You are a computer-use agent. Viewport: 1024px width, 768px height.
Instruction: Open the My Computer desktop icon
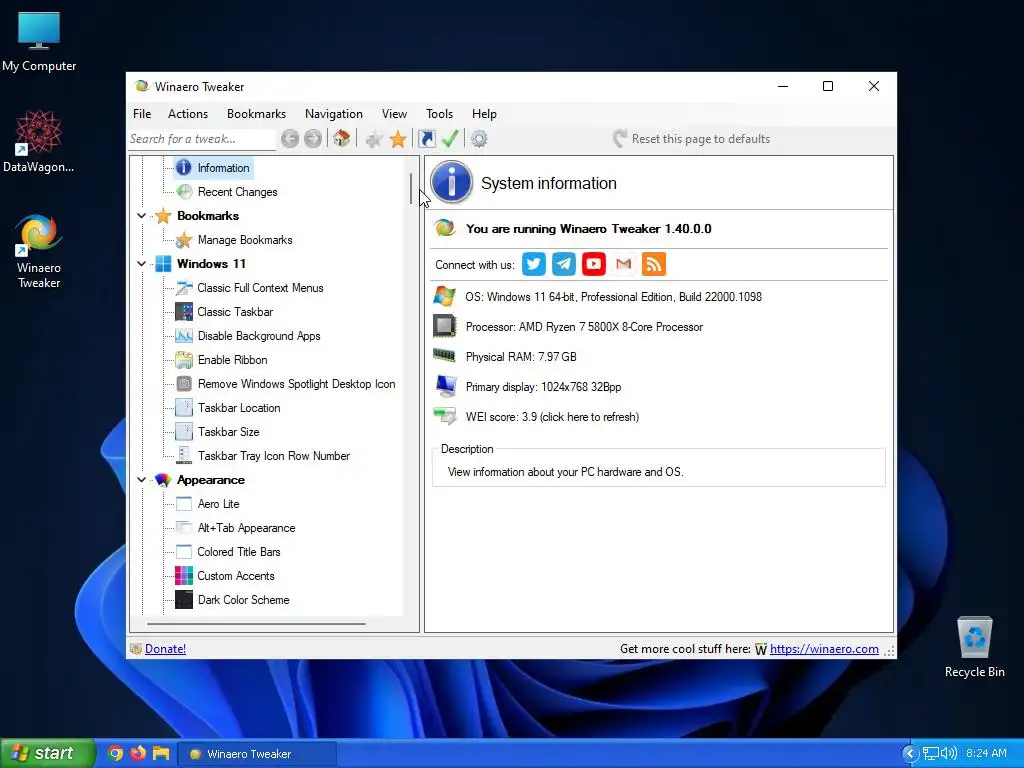[39, 41]
